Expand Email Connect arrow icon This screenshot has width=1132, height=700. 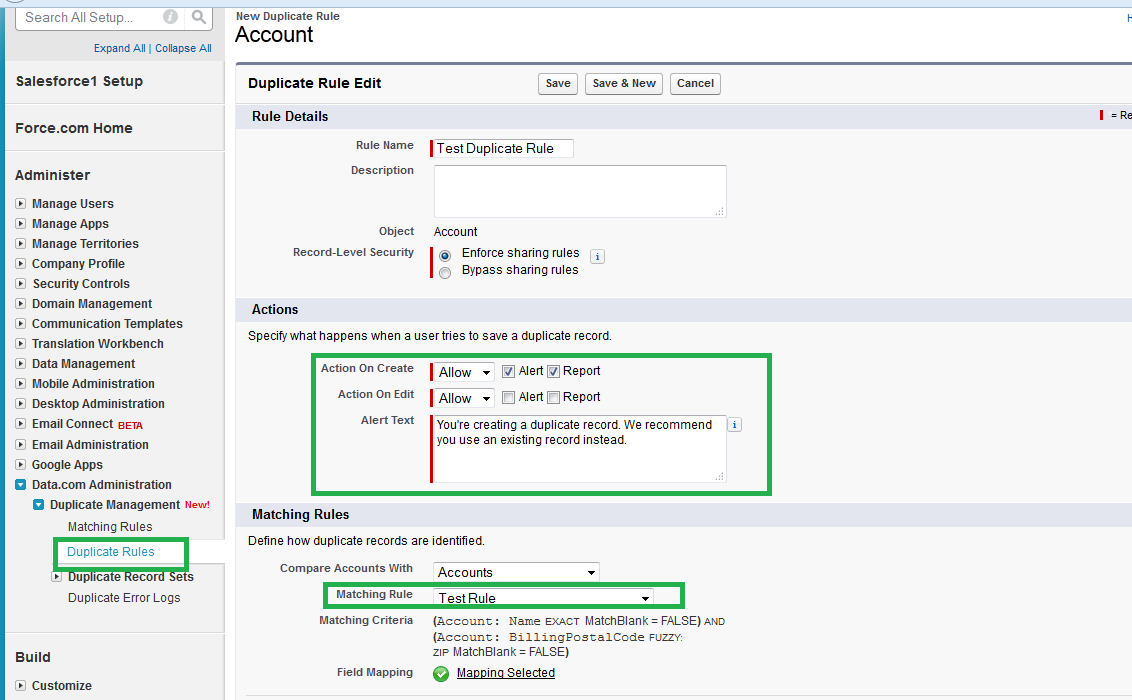[x=21, y=424]
